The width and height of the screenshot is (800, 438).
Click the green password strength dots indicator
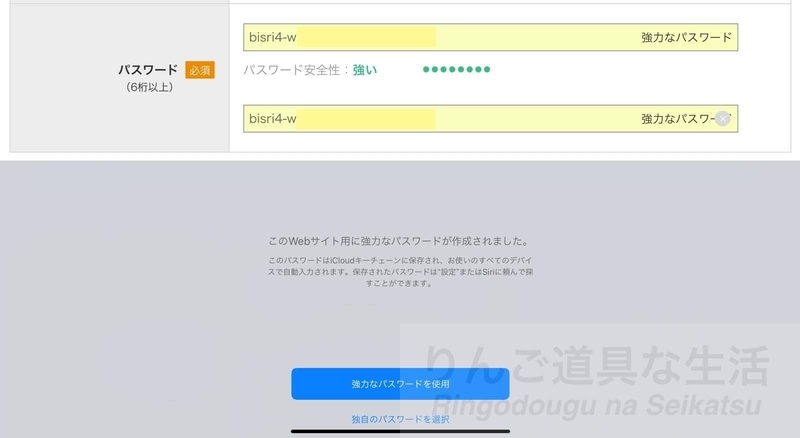tap(457, 69)
